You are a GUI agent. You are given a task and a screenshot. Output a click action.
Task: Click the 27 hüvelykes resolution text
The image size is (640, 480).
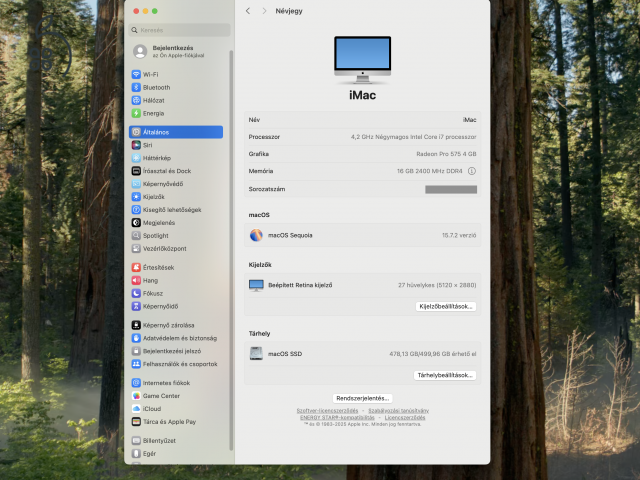[x=437, y=285]
